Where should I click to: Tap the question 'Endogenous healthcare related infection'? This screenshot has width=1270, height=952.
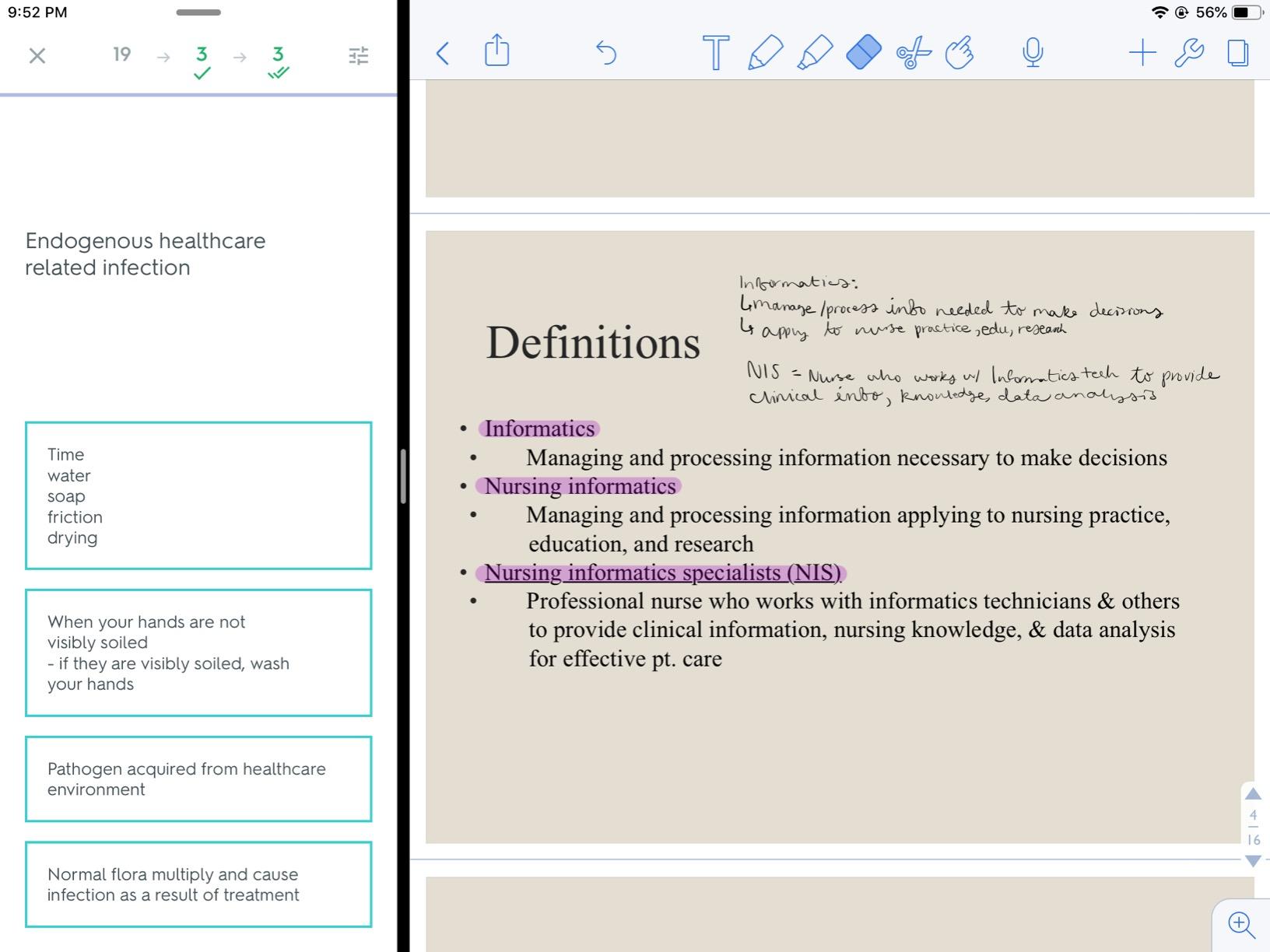click(146, 254)
